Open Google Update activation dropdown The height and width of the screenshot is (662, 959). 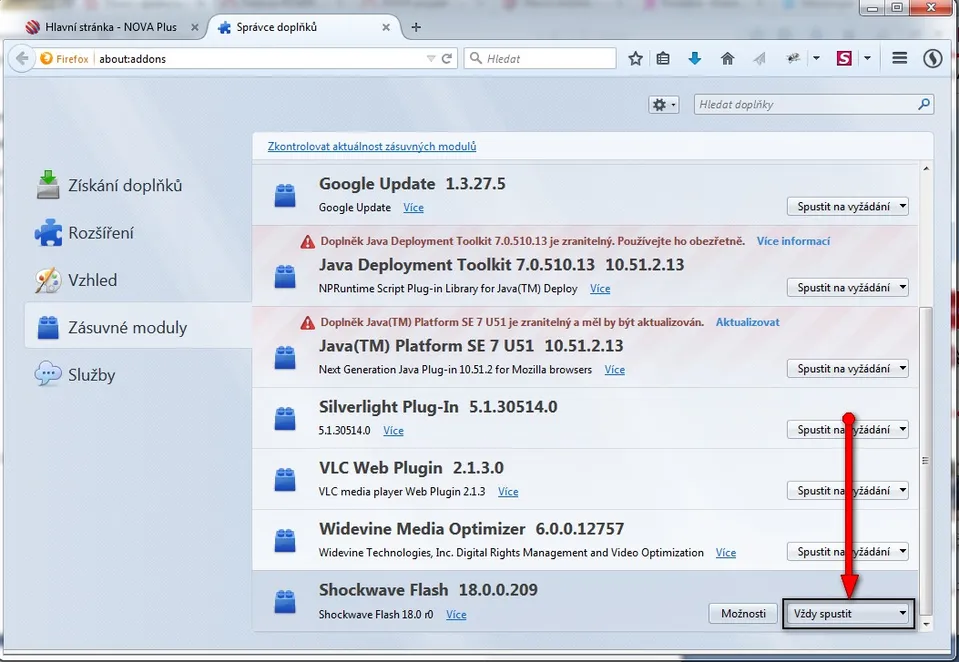coord(848,206)
